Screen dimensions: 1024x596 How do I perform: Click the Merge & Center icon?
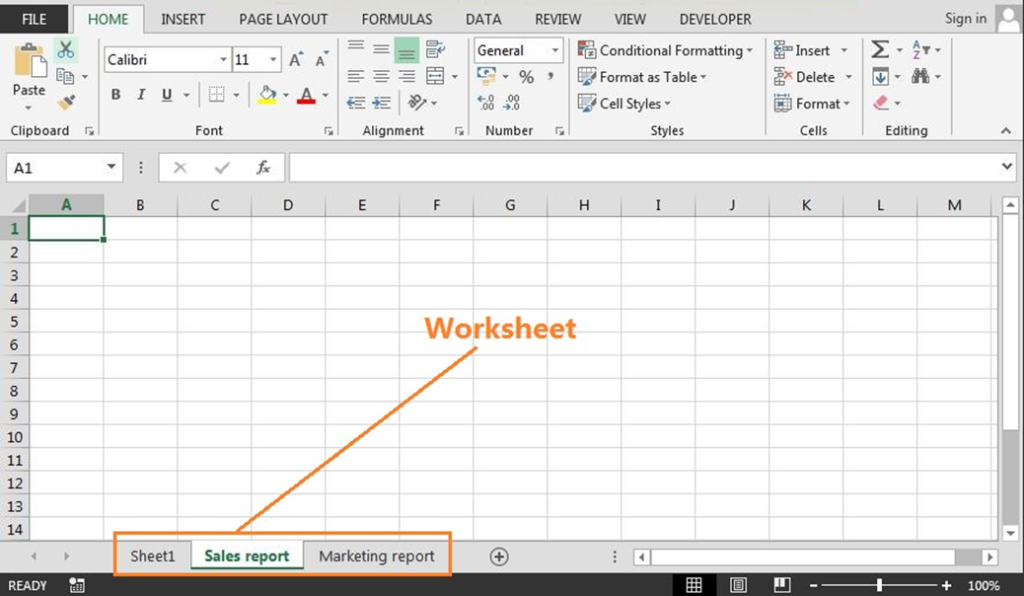tap(435, 77)
